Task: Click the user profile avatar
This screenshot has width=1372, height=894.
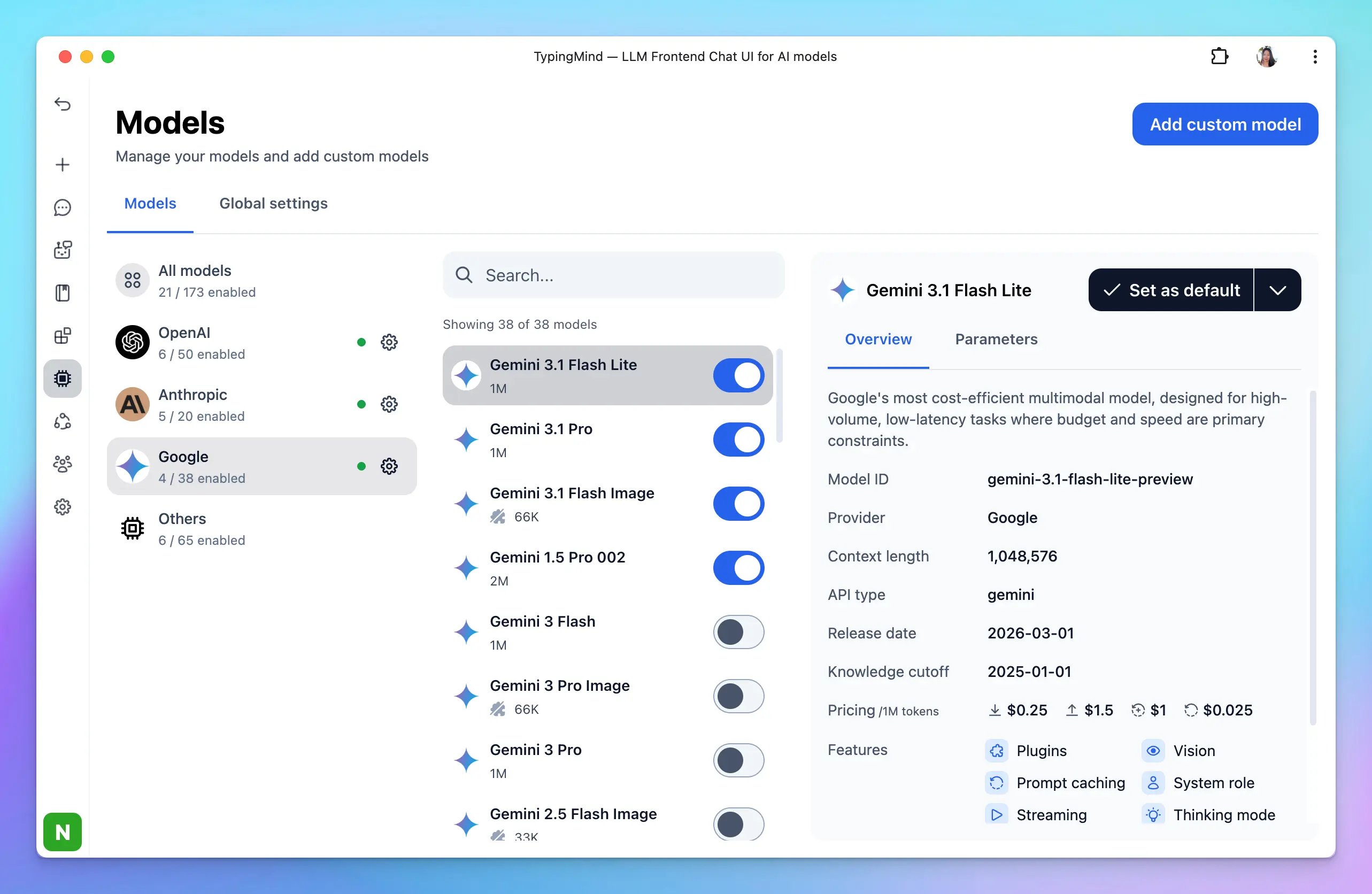Action: [x=1267, y=57]
